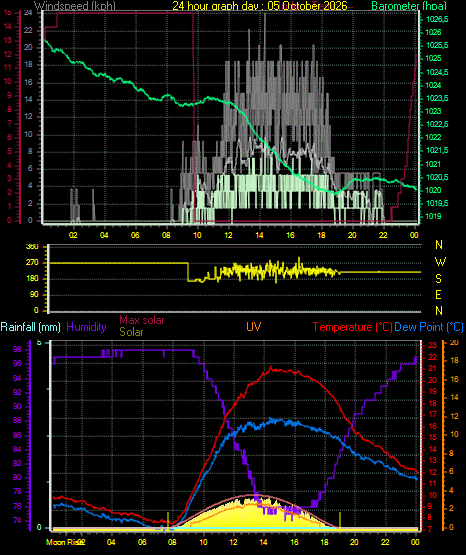466x555 pixels.
Task: Click humidity scale value 74
Action: tap(17, 521)
